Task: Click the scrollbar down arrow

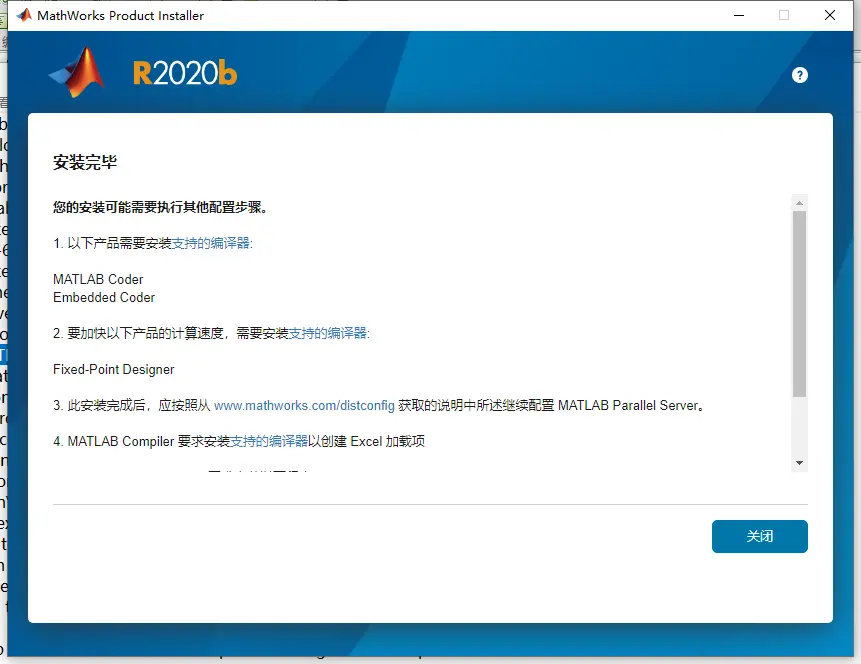Action: (800, 463)
